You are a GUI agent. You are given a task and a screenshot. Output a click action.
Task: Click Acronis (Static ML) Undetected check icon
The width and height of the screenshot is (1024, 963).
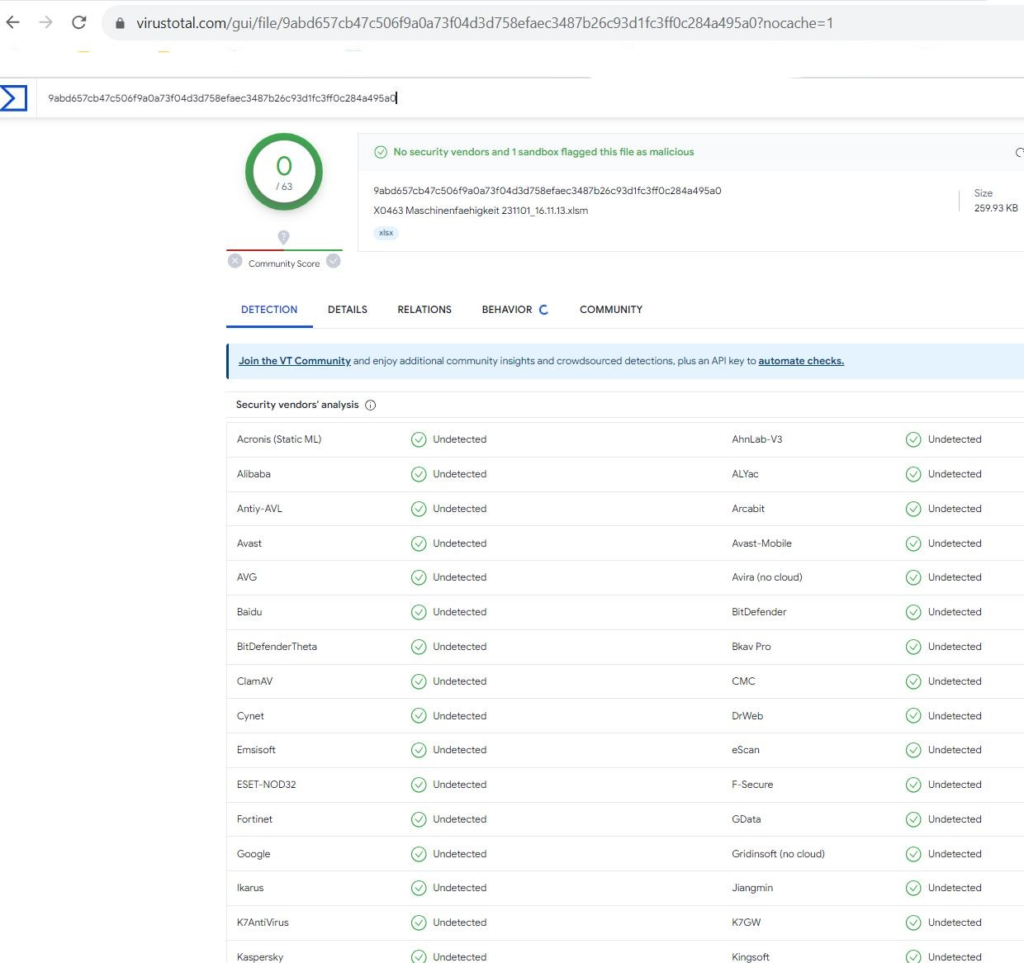point(419,440)
